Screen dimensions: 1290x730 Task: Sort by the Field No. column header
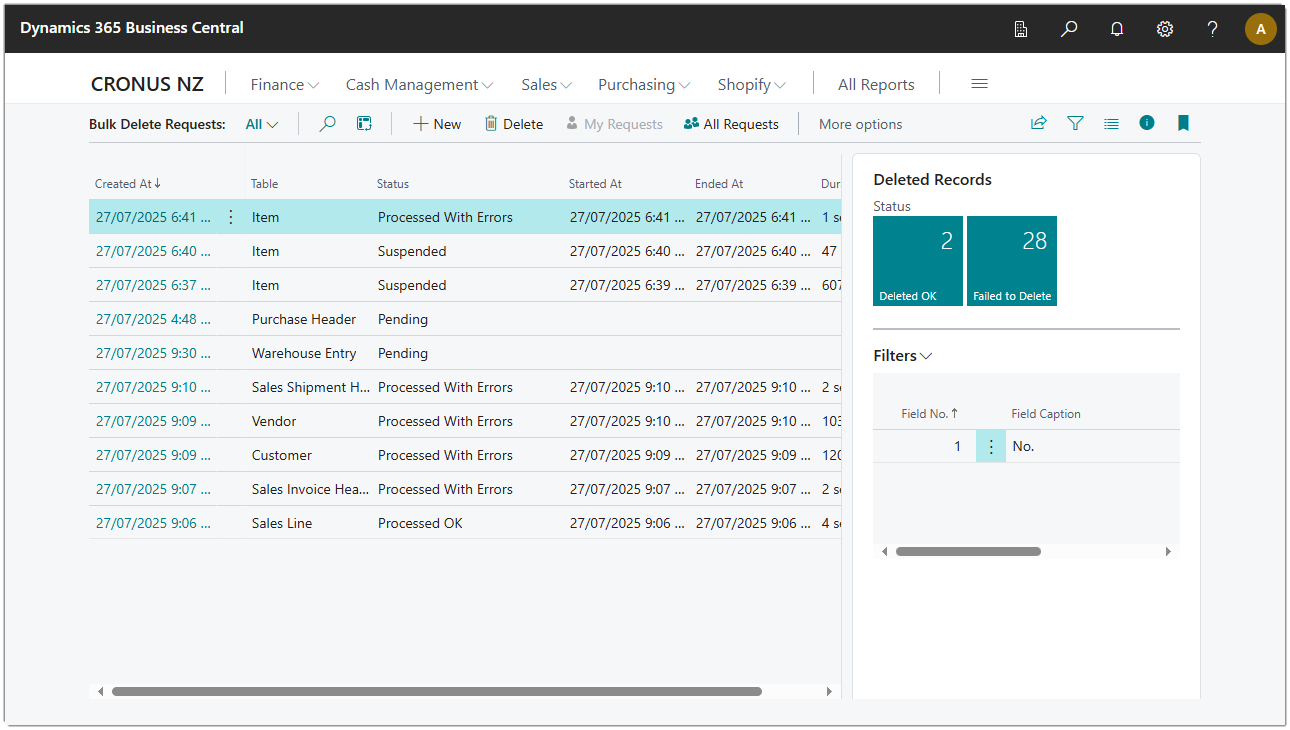[x=930, y=414]
